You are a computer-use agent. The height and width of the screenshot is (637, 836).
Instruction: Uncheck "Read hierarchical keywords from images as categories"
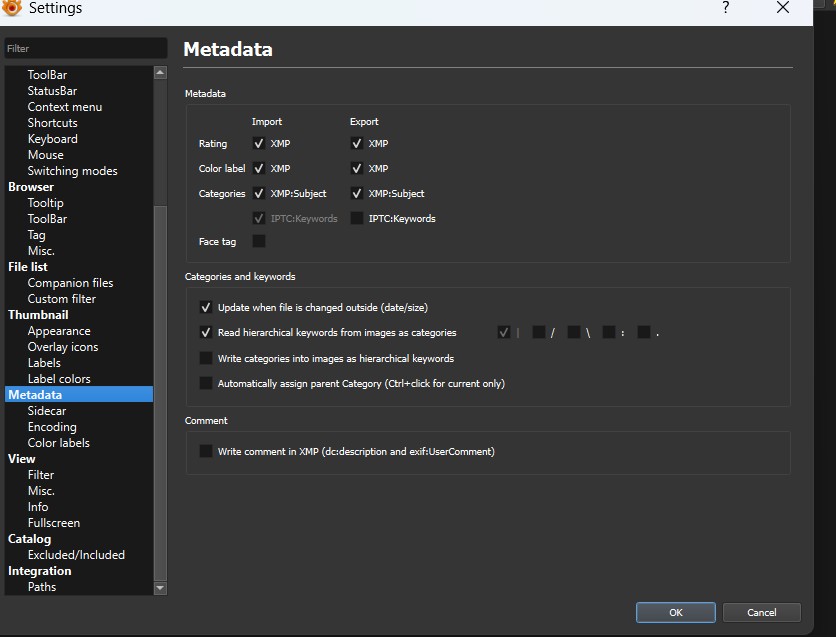(206, 332)
